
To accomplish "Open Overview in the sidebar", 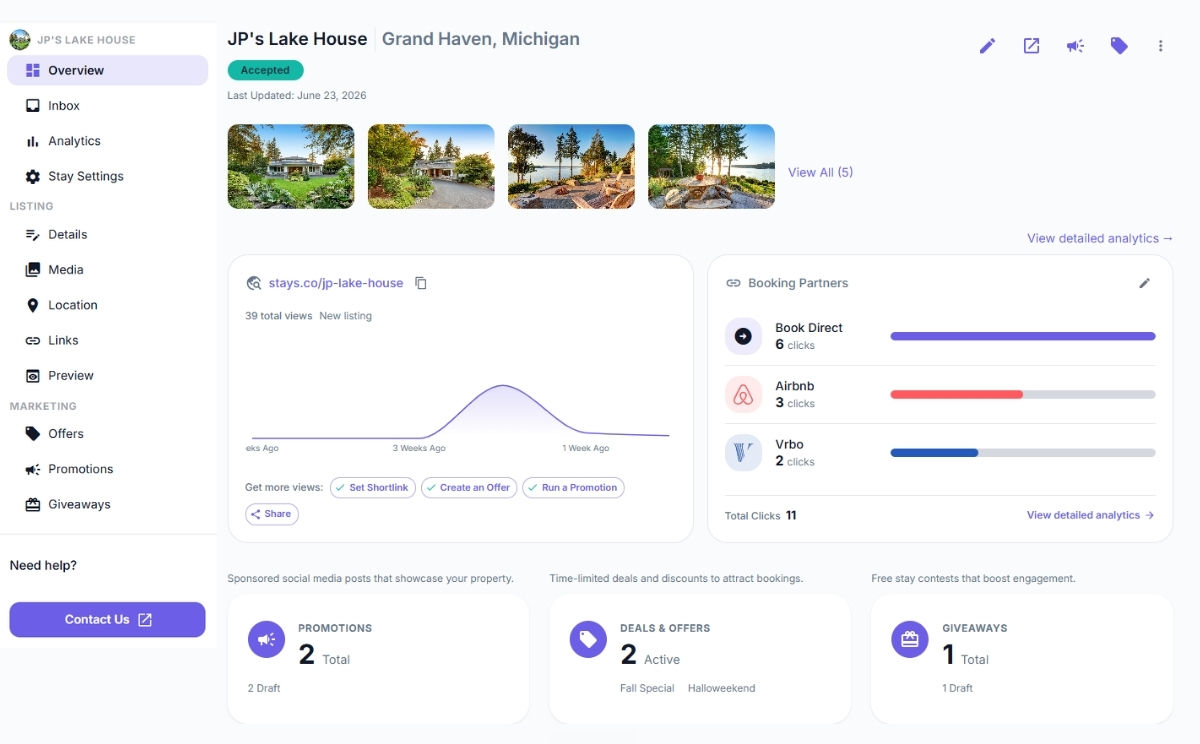I will [107, 70].
